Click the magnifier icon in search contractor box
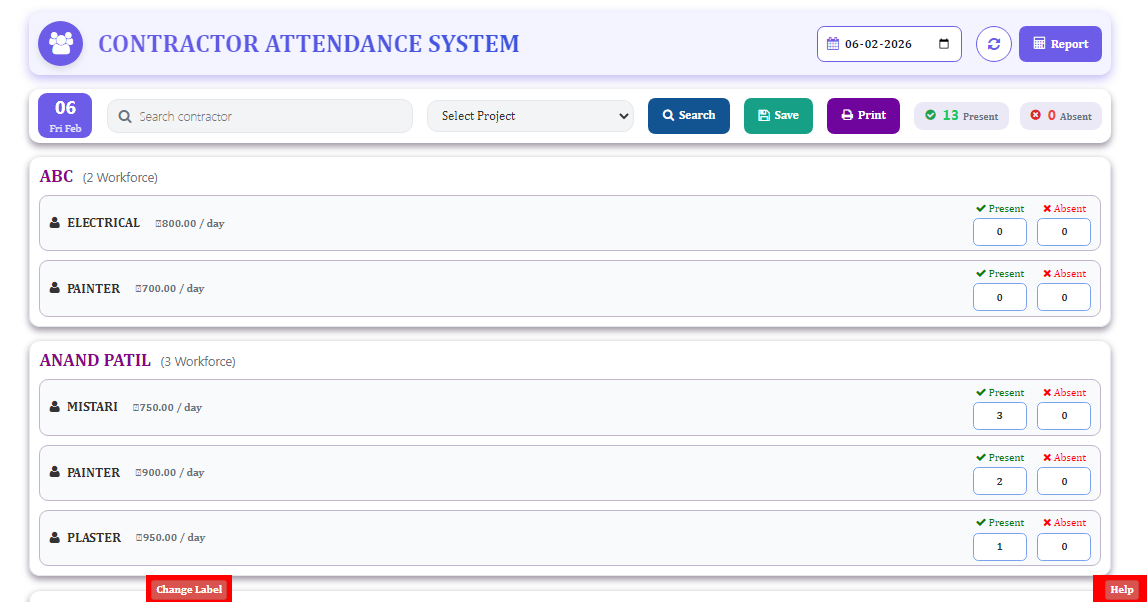The image size is (1147, 602). point(125,116)
